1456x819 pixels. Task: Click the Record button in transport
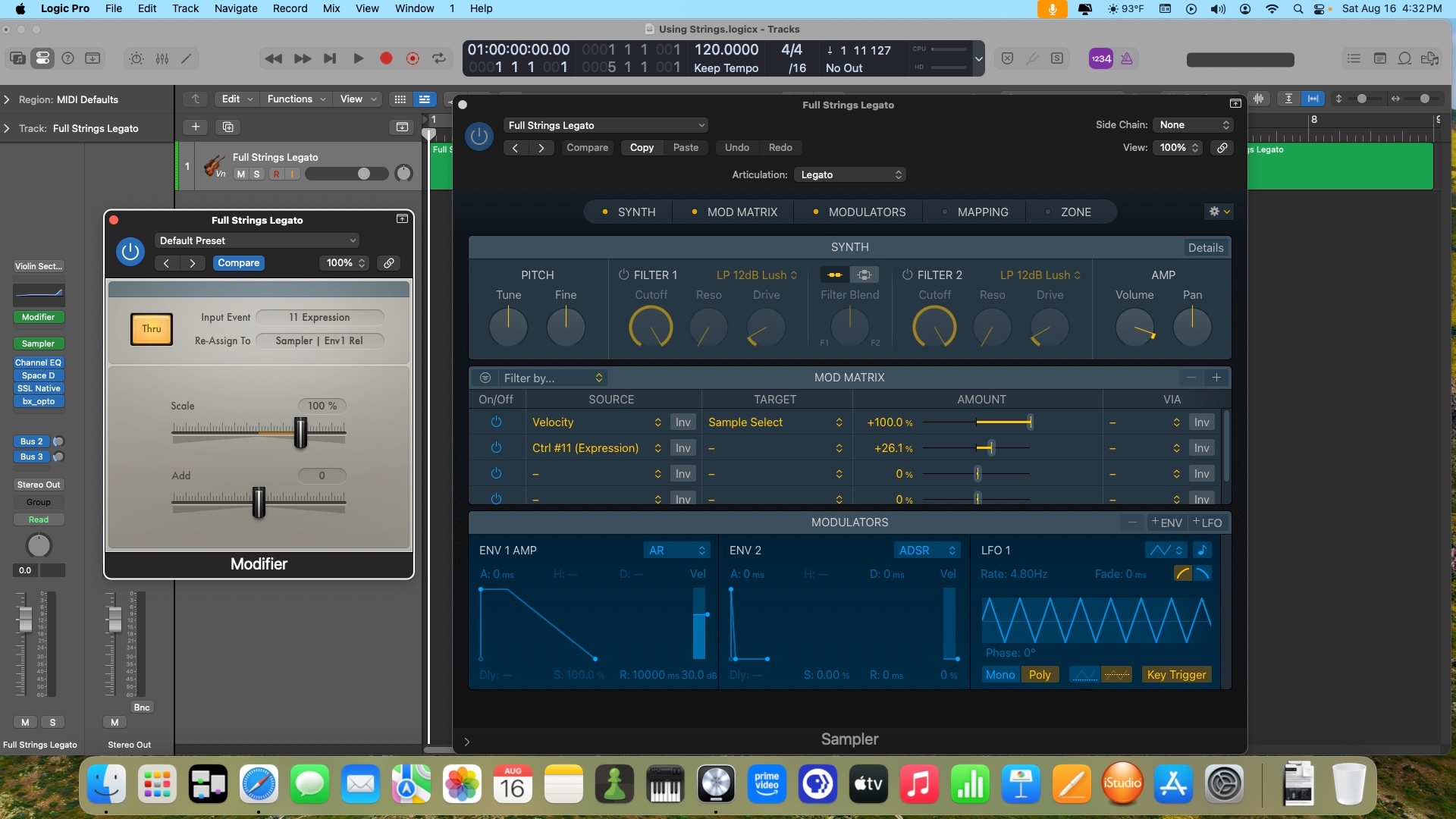tap(386, 58)
